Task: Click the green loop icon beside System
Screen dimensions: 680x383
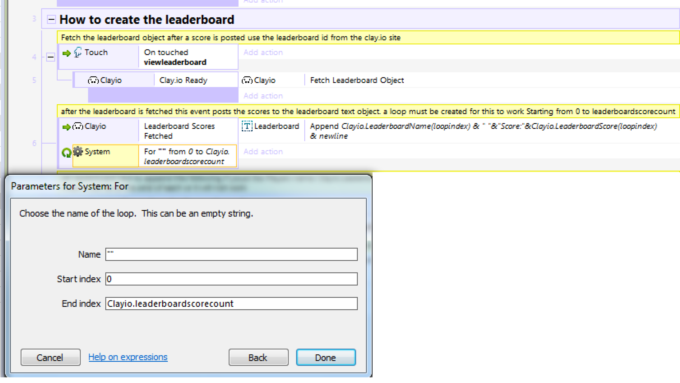Action: (66, 153)
